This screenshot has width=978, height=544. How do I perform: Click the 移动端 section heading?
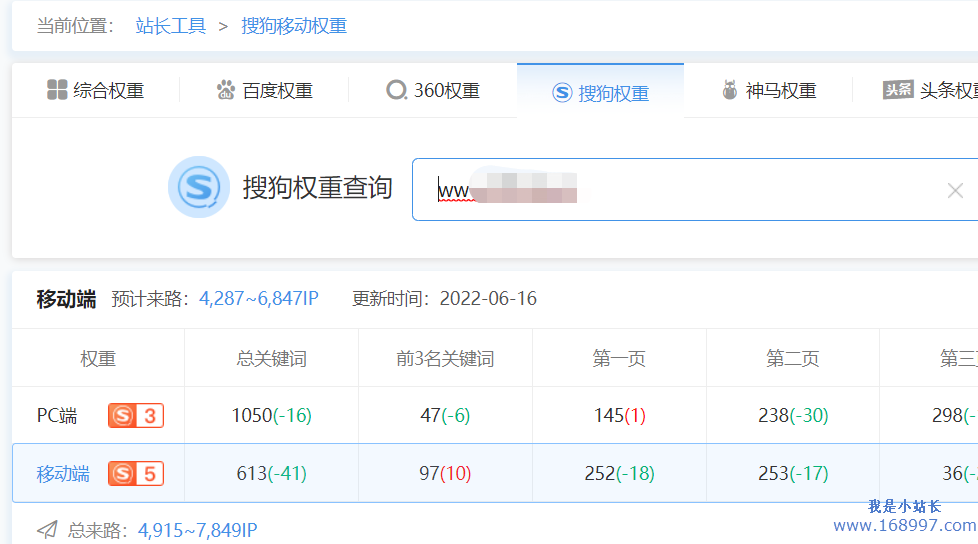pyautogui.click(x=66, y=299)
